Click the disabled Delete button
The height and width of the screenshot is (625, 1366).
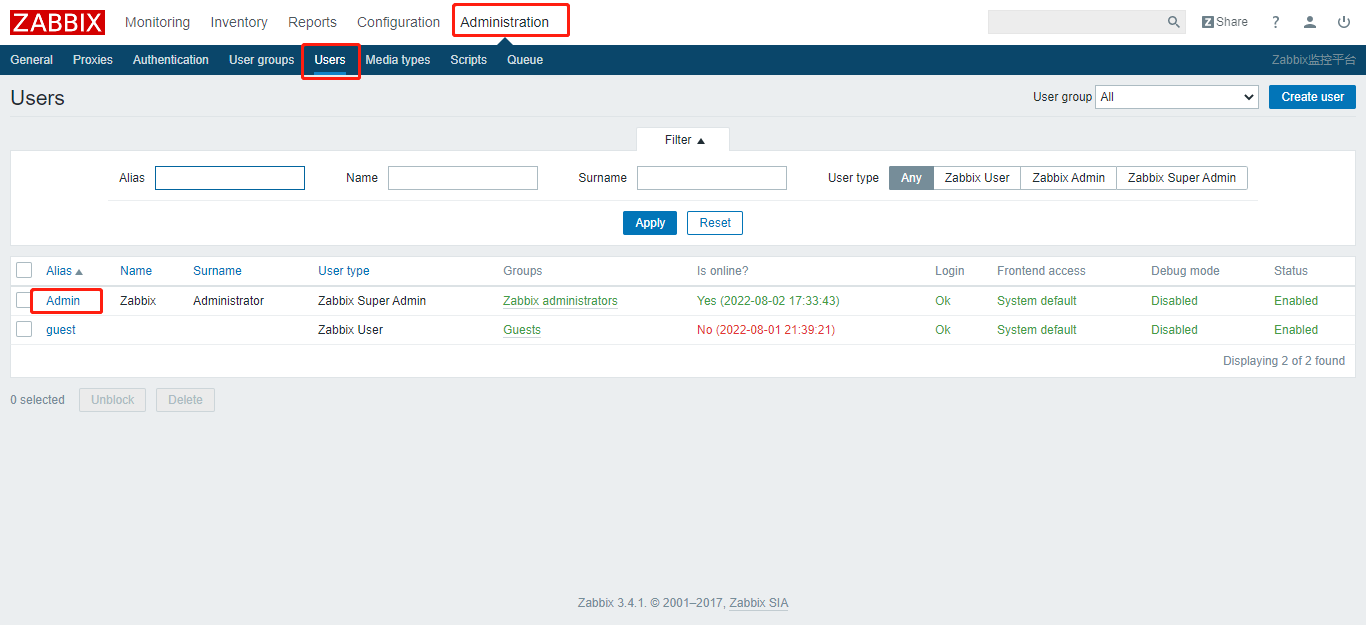tap(185, 400)
